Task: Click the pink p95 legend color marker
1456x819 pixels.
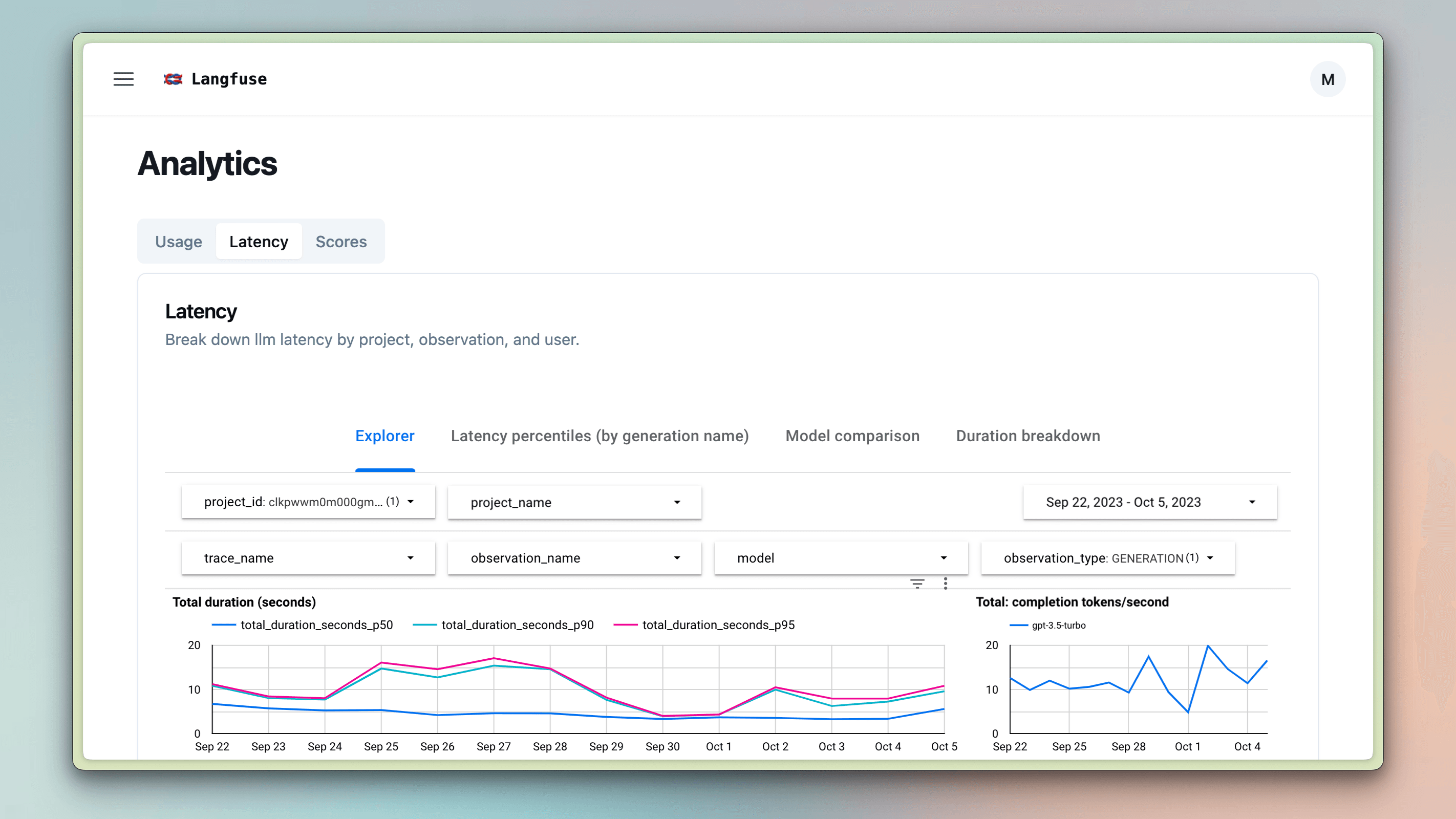Action: click(625, 625)
